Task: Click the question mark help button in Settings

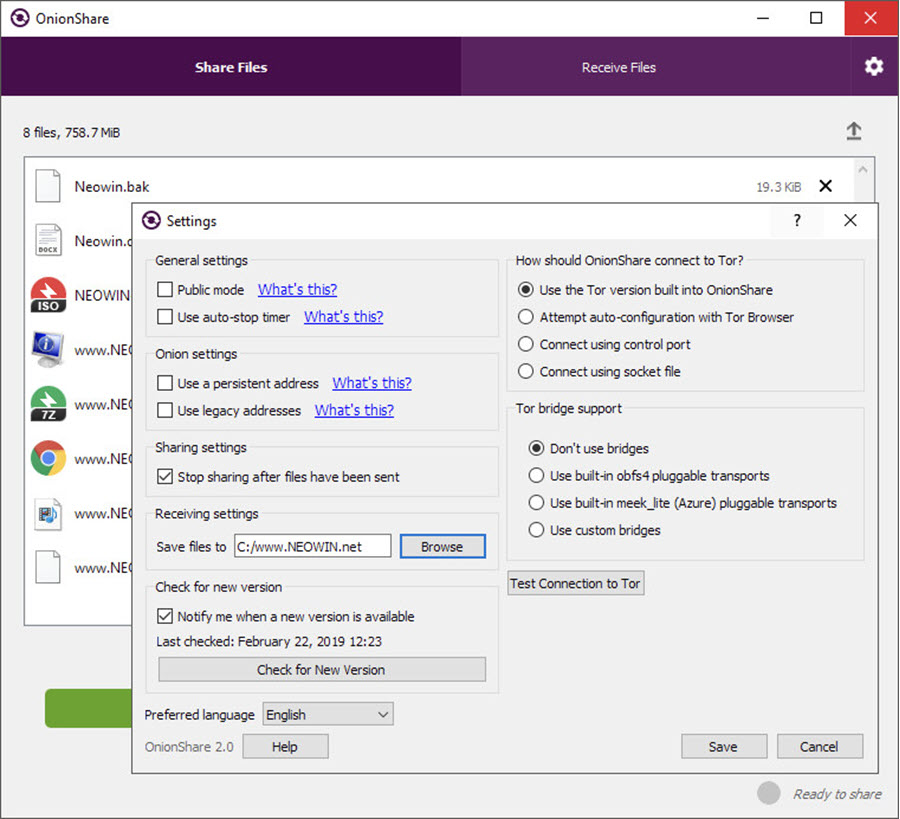Action: 797,220
